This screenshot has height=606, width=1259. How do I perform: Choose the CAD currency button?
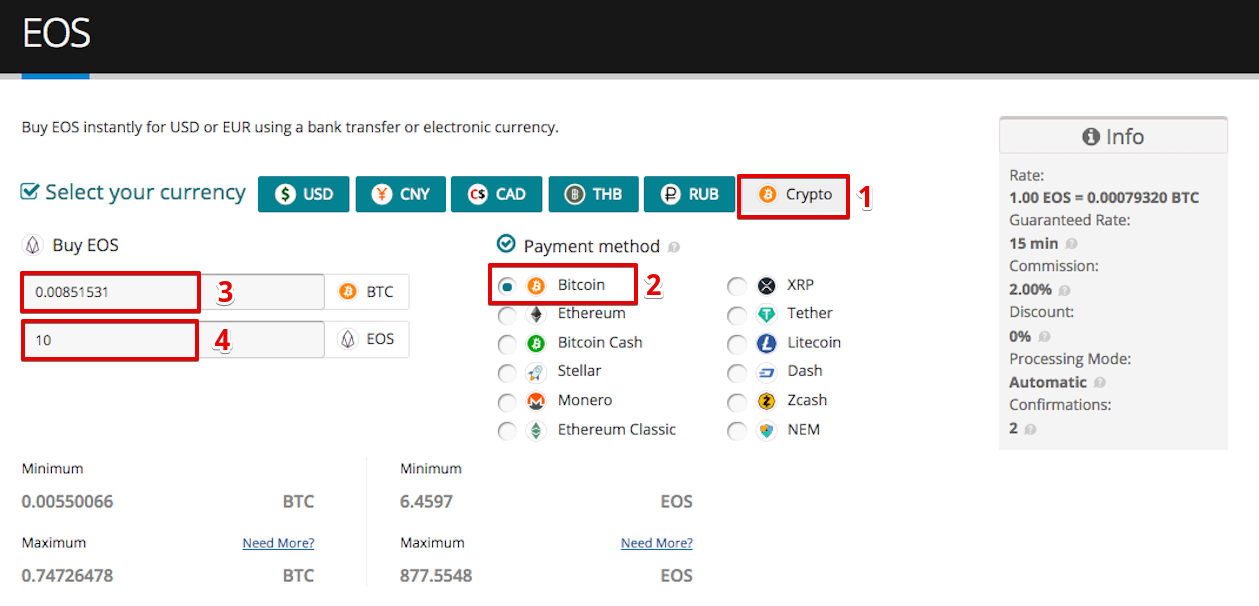(x=496, y=194)
